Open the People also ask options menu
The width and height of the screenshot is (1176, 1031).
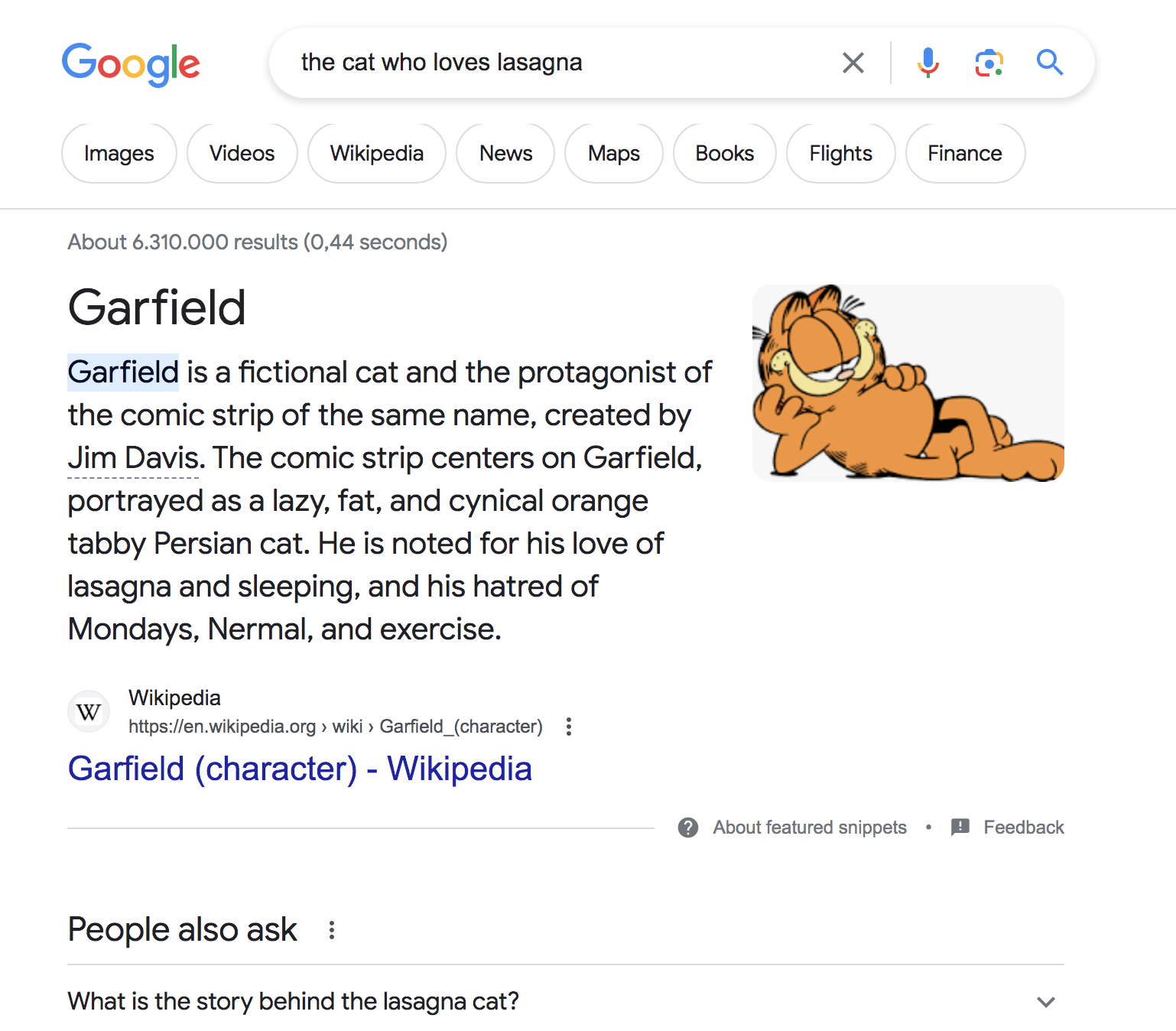[x=332, y=930]
